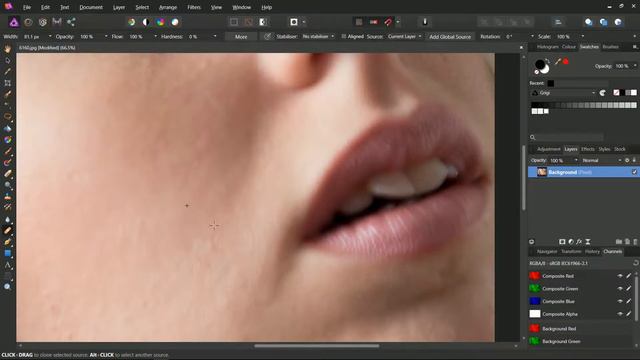
Task: Open the brush Opacity dropdown arrow
Action: 106,36
